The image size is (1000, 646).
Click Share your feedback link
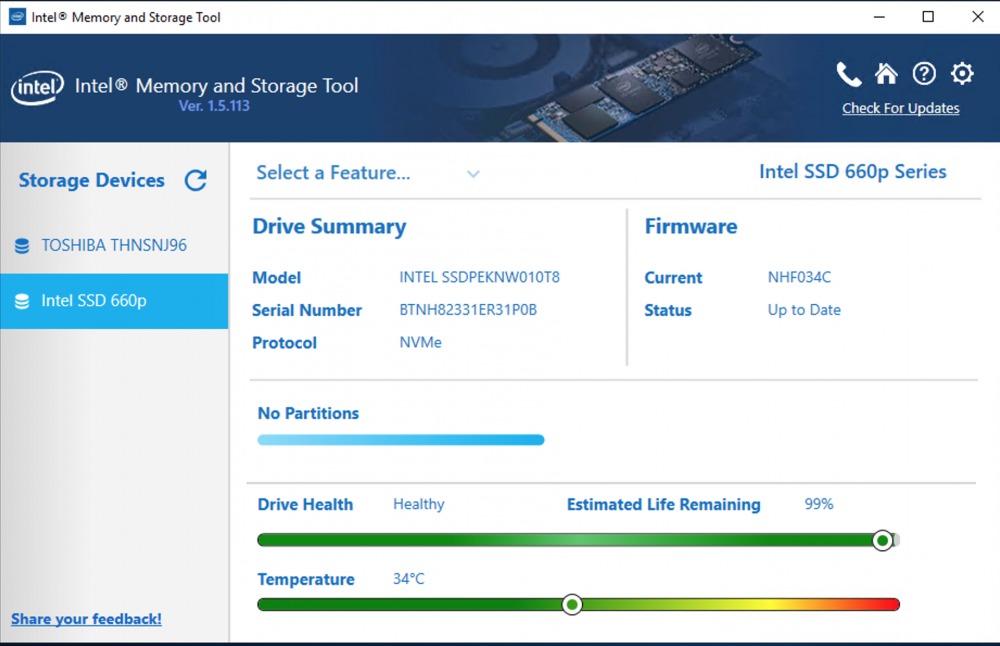[x=86, y=618]
